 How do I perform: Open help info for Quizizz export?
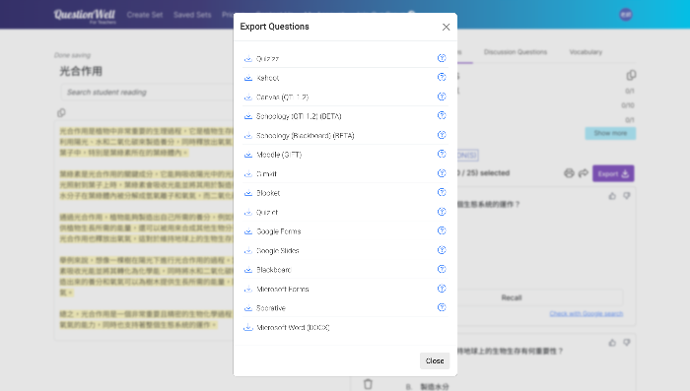pyautogui.click(x=441, y=58)
